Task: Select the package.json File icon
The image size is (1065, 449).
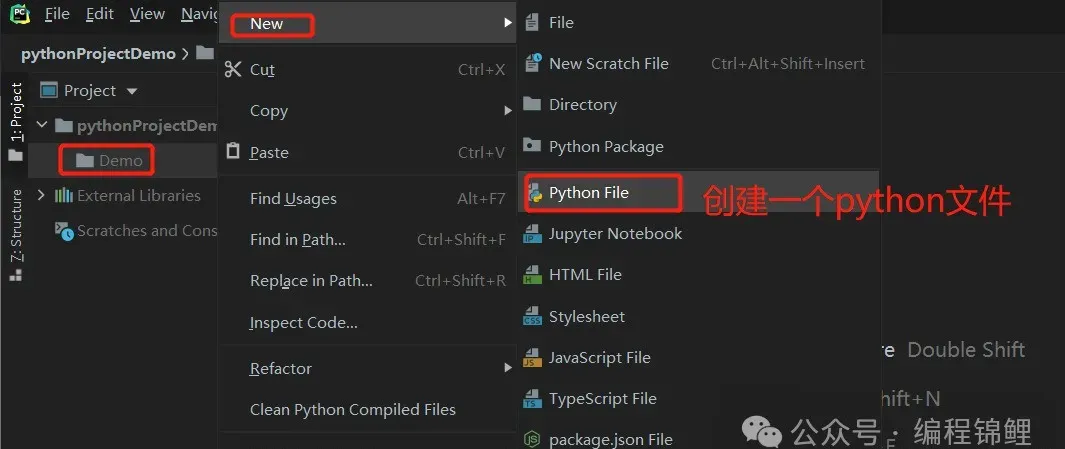Action: [532, 439]
